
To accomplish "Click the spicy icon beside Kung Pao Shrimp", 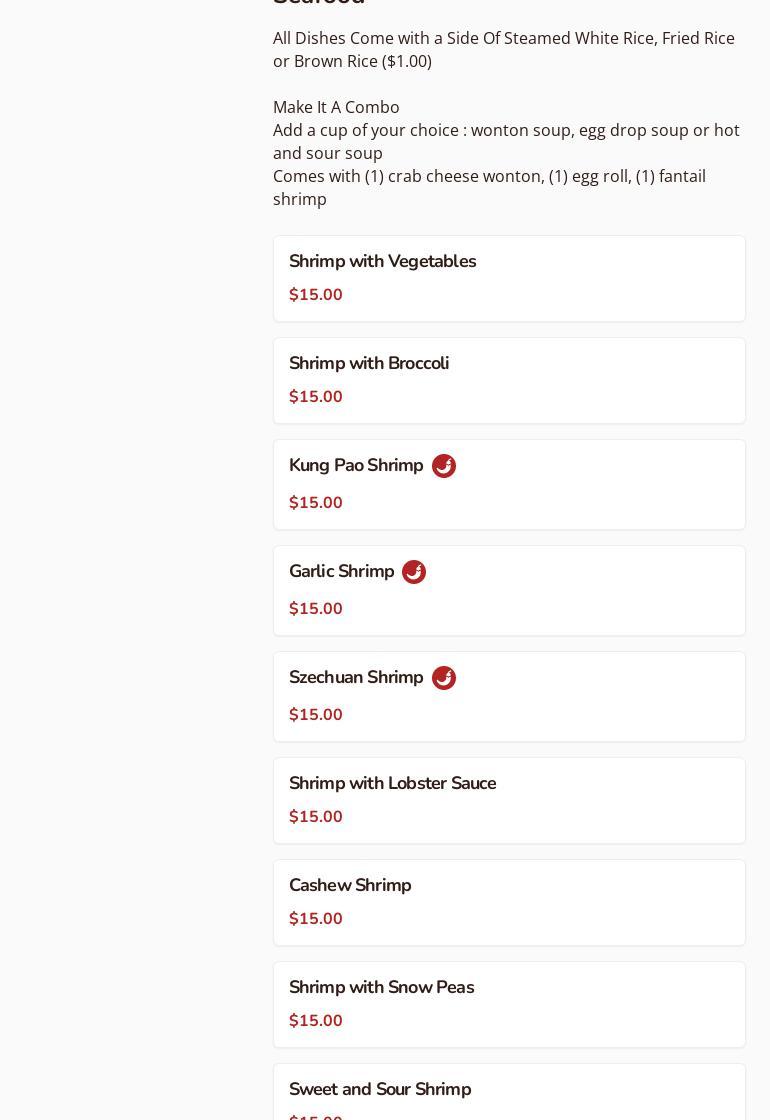I will (x=444, y=466).
